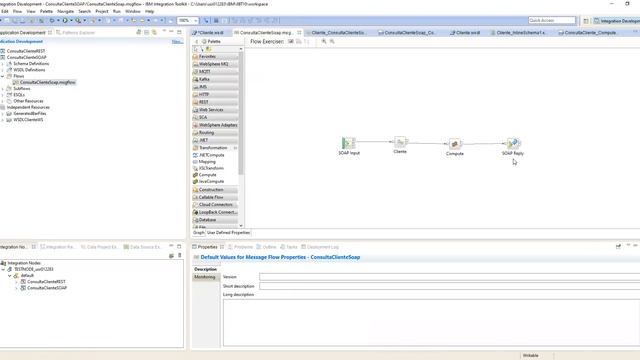Viewport: 640px width, 360px height.
Task: Select the Cliente node in the flow
Action: point(400,142)
